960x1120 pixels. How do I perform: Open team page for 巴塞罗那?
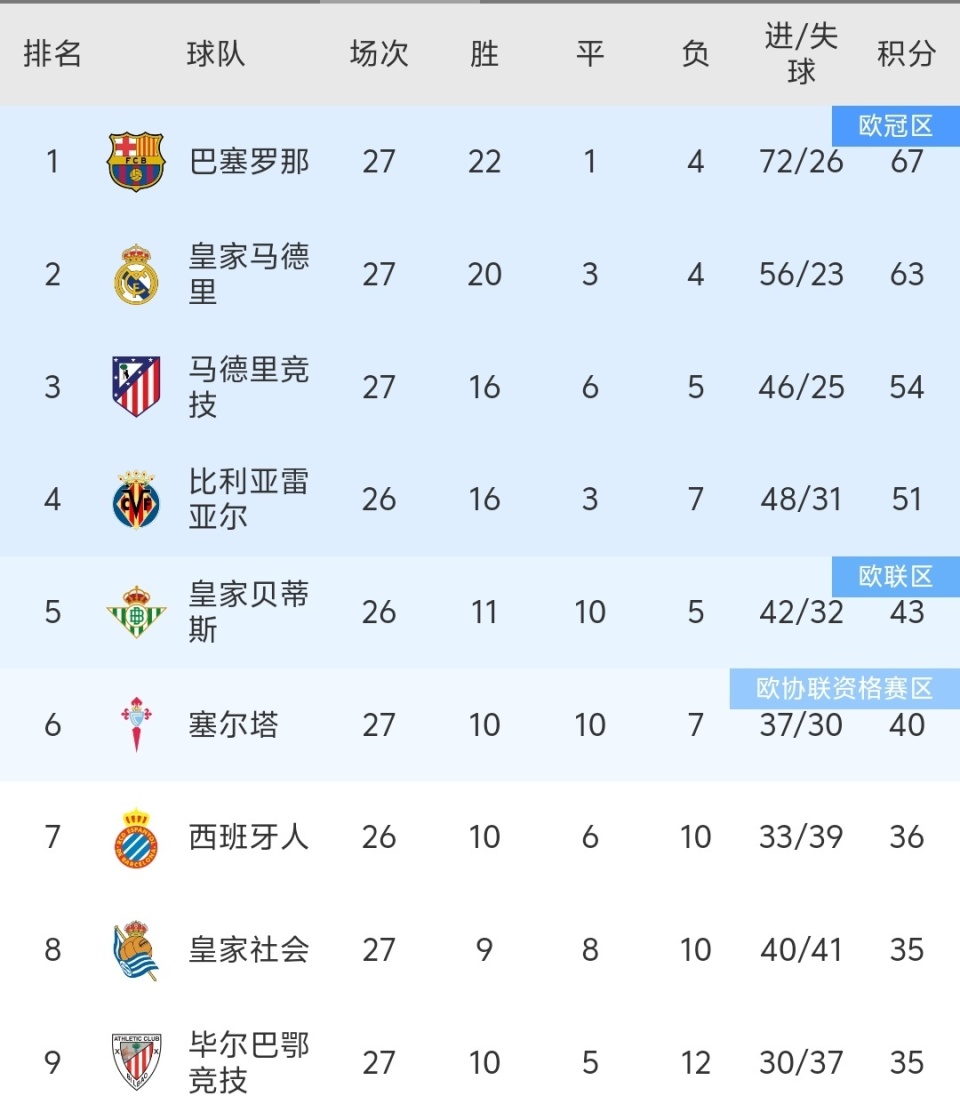click(x=249, y=162)
